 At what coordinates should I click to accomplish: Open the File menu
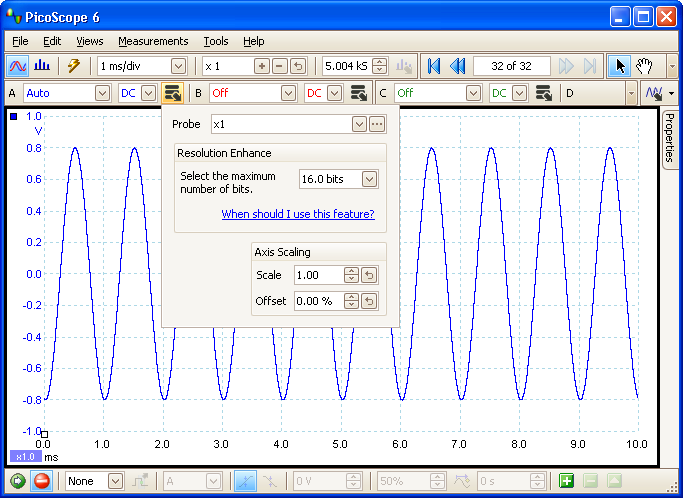click(x=20, y=41)
